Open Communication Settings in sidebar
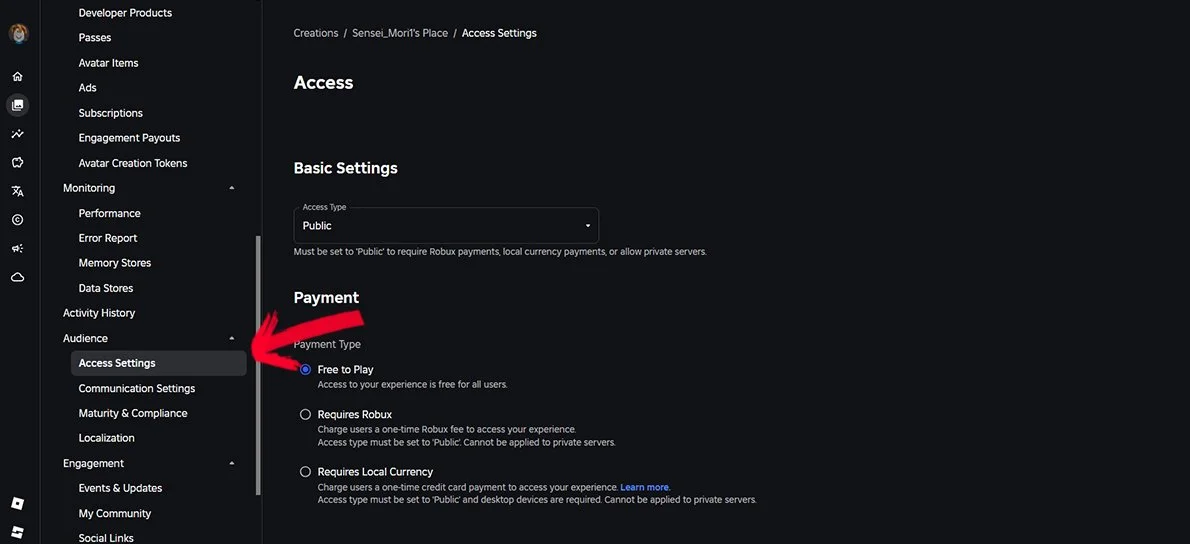 [137, 388]
